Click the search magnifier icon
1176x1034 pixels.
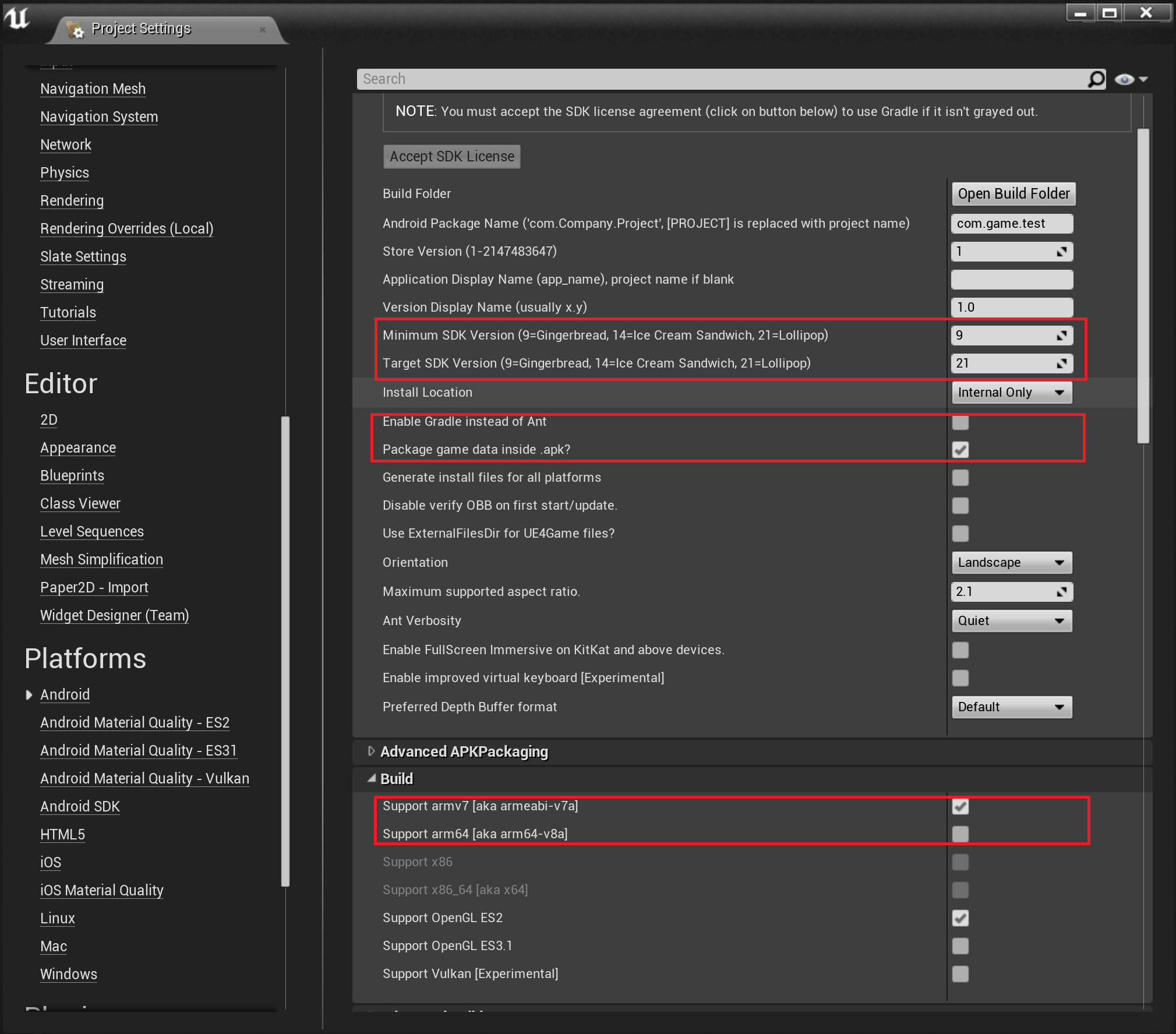tap(1096, 79)
